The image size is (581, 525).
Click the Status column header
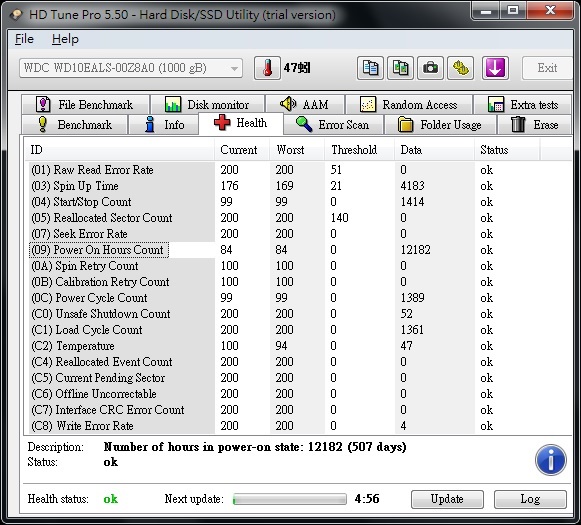click(507, 150)
